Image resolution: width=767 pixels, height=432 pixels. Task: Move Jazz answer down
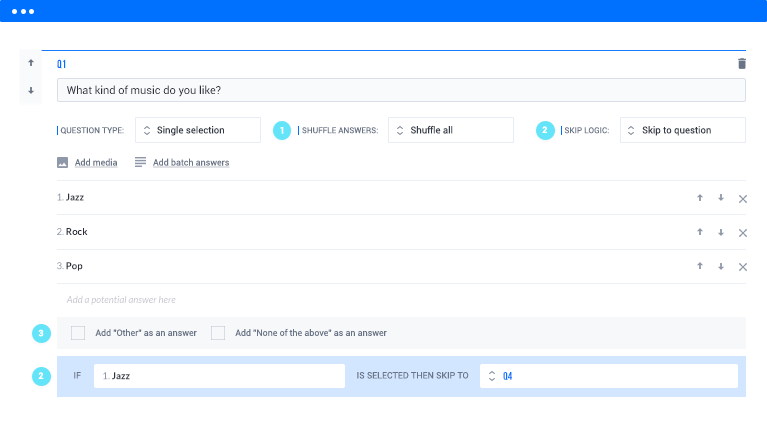(721, 198)
